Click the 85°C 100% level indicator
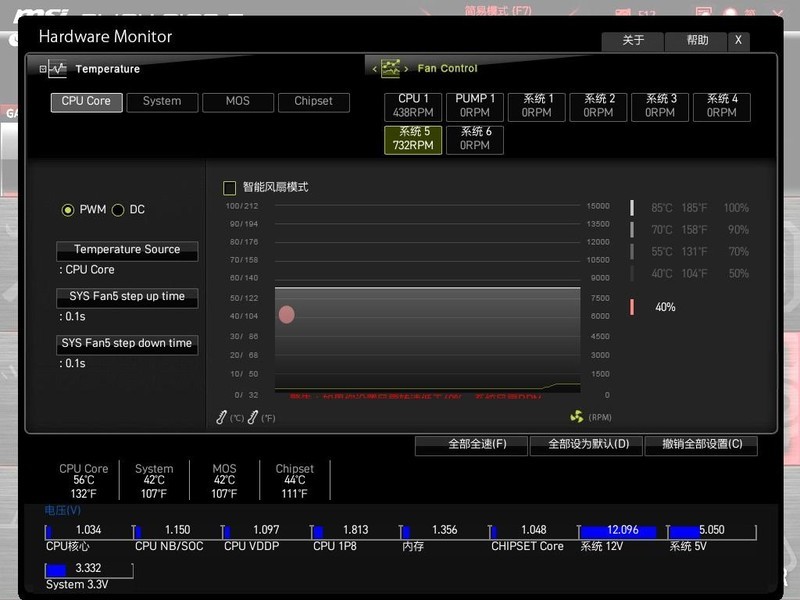Screen dimensions: 800x600 632,208
